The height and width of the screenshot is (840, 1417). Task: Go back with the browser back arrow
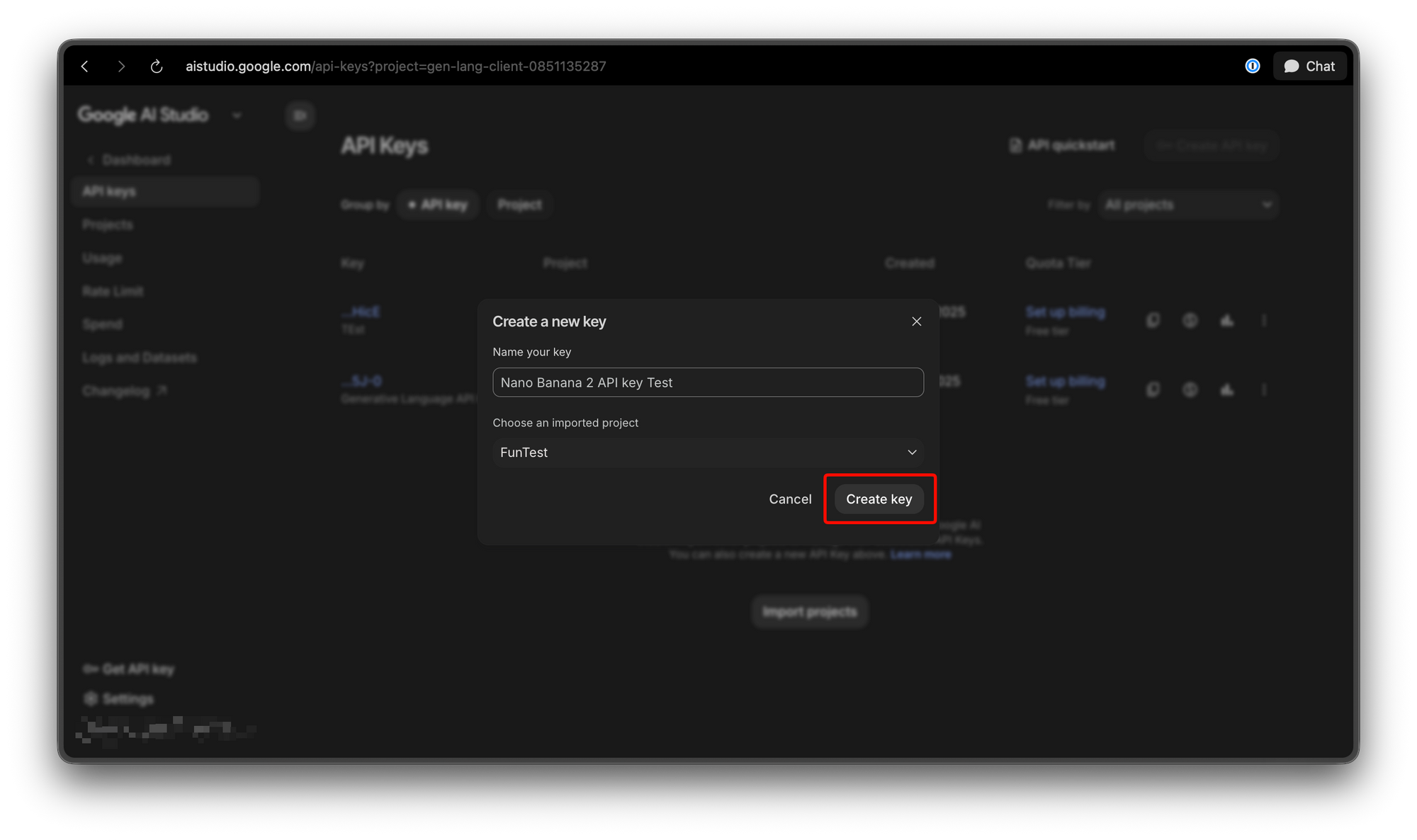tap(85, 66)
